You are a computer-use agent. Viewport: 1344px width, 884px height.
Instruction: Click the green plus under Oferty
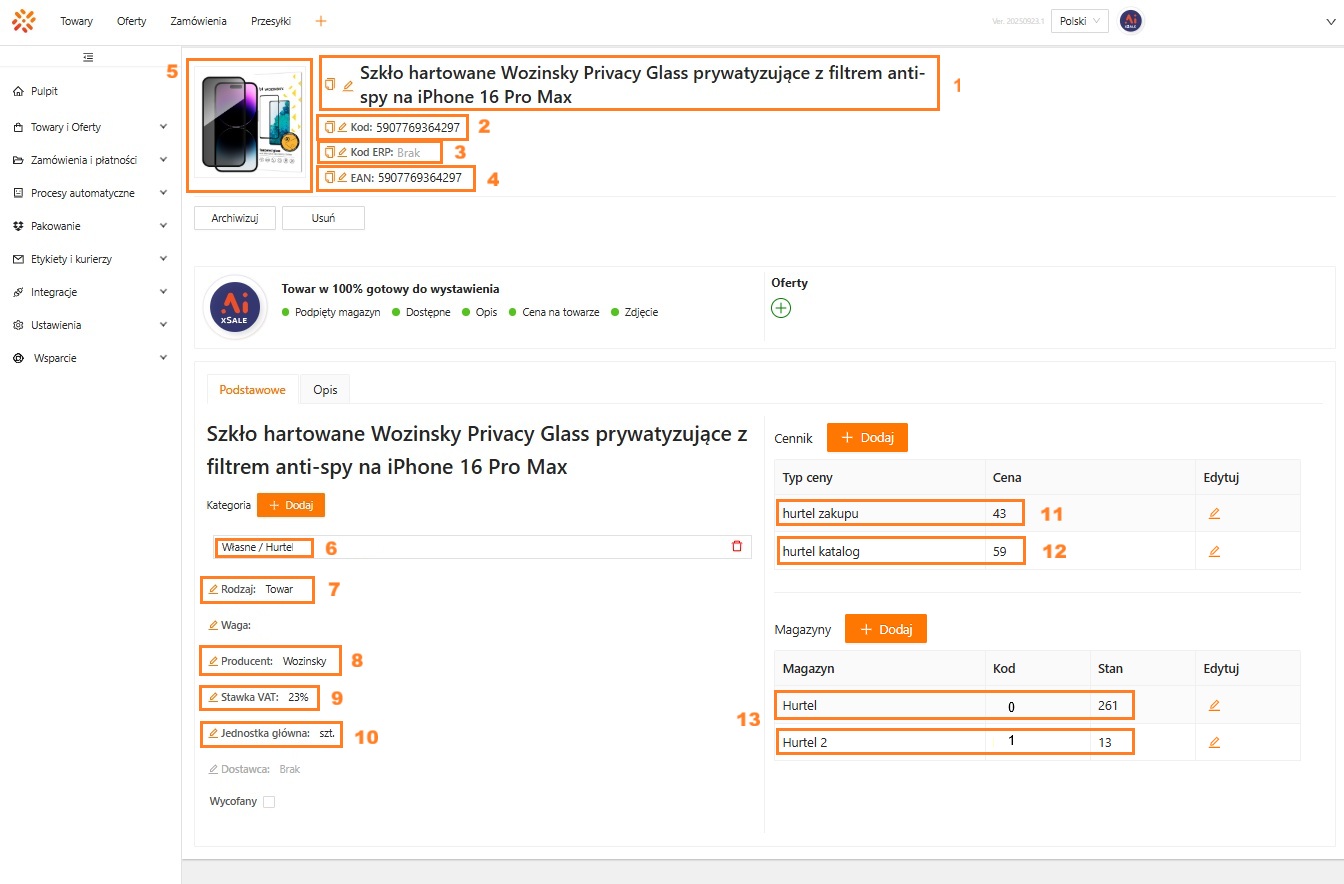coord(781,308)
